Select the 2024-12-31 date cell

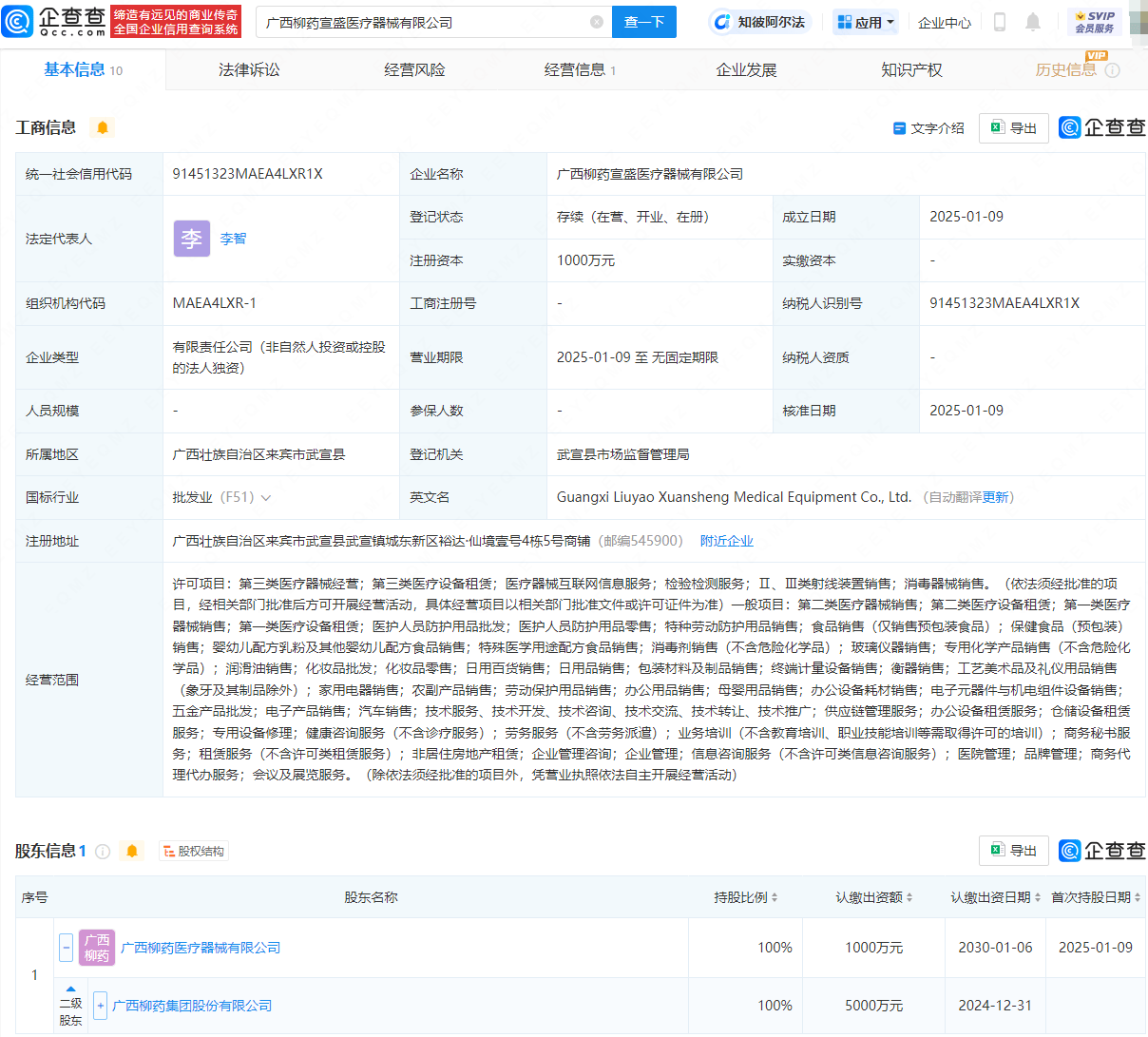[x=995, y=1006]
